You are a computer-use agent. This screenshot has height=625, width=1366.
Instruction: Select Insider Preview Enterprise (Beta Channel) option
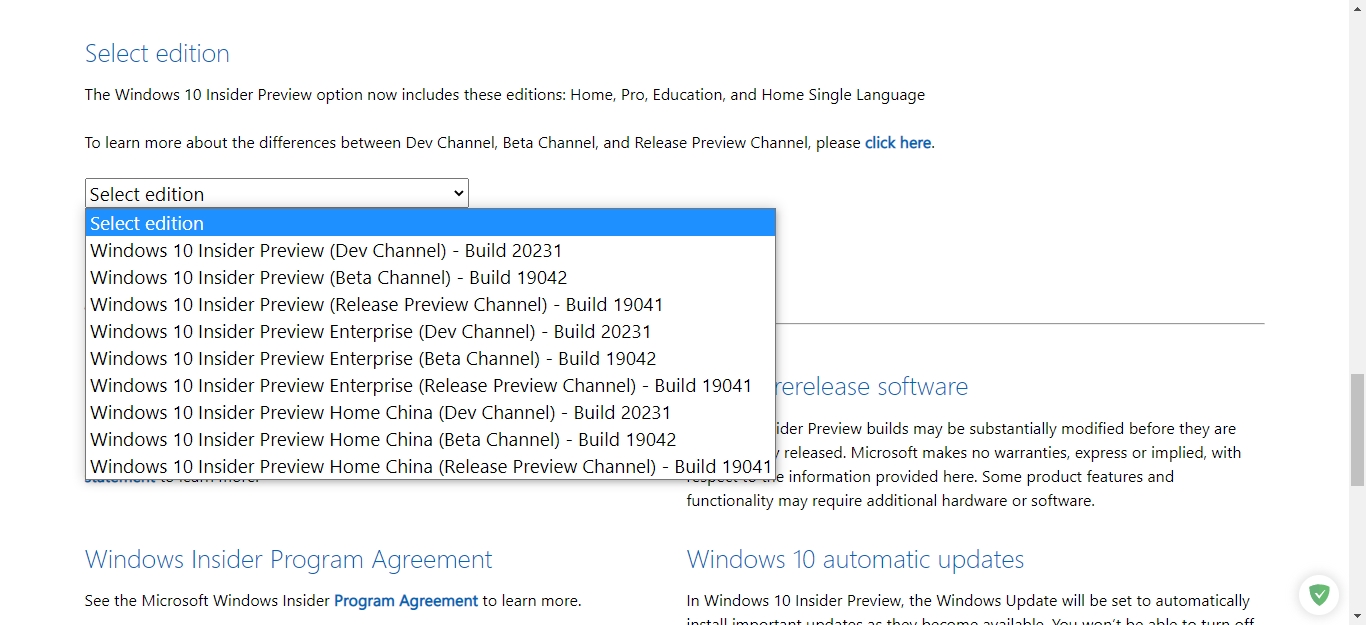pos(430,358)
